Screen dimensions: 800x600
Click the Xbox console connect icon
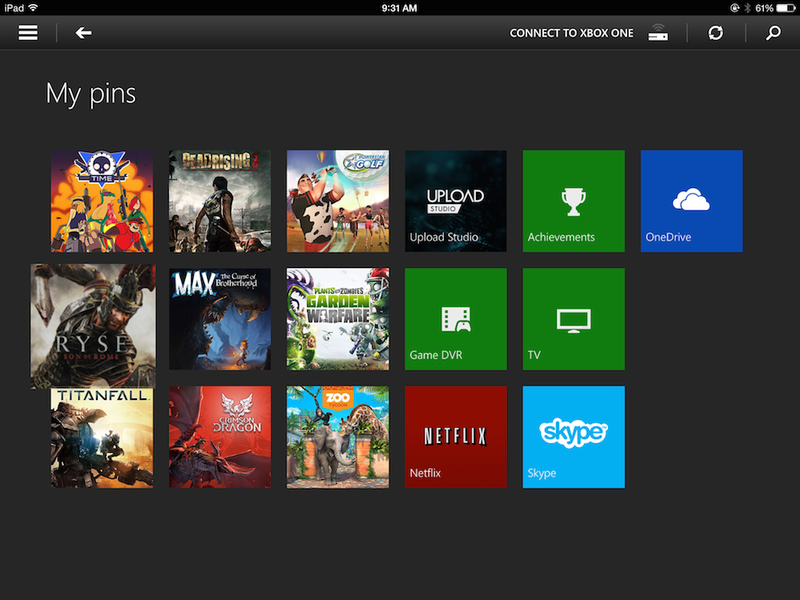click(658, 33)
